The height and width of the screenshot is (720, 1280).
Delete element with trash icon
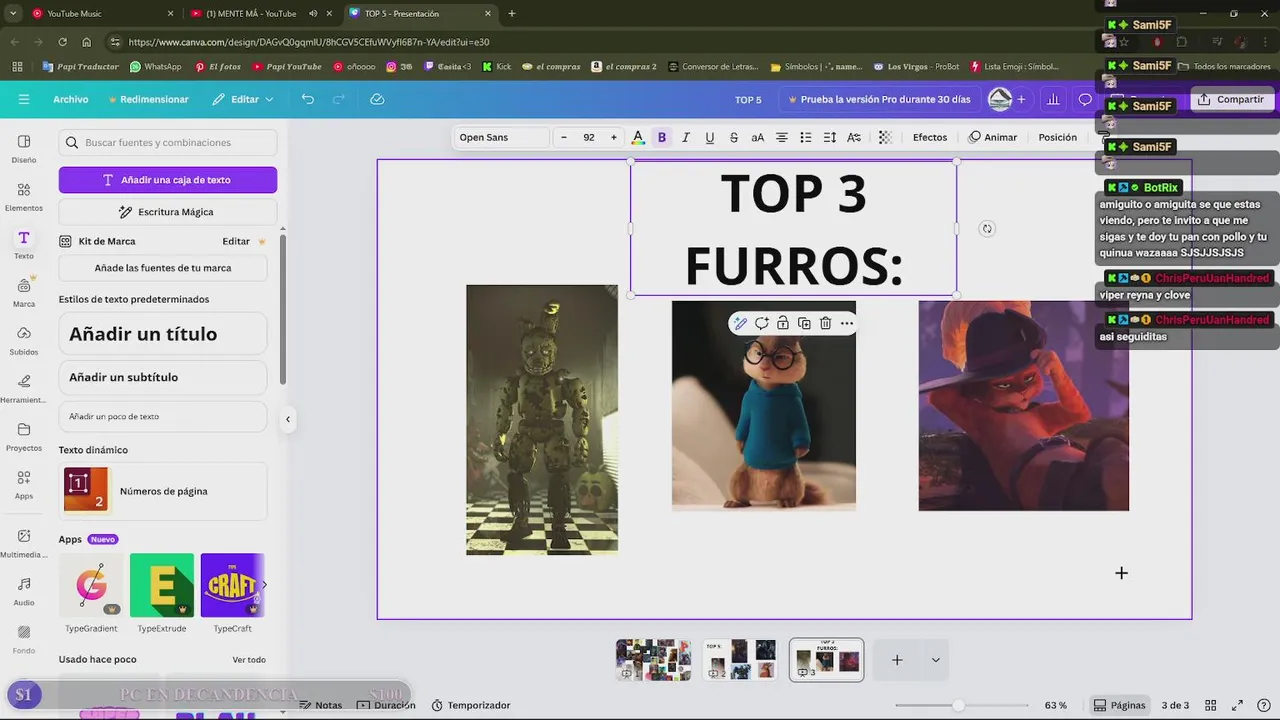click(825, 323)
